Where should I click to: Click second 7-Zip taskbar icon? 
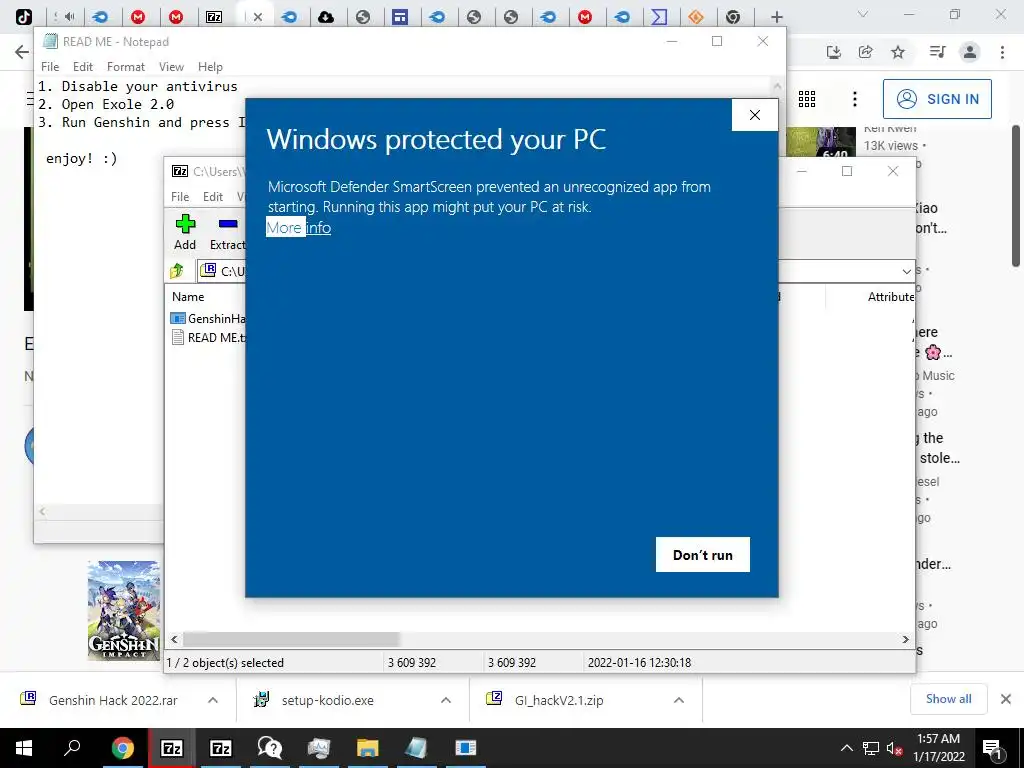220,748
